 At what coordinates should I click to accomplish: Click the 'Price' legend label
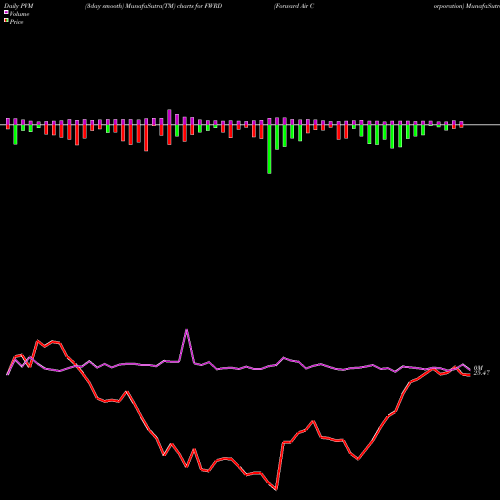click(16, 22)
